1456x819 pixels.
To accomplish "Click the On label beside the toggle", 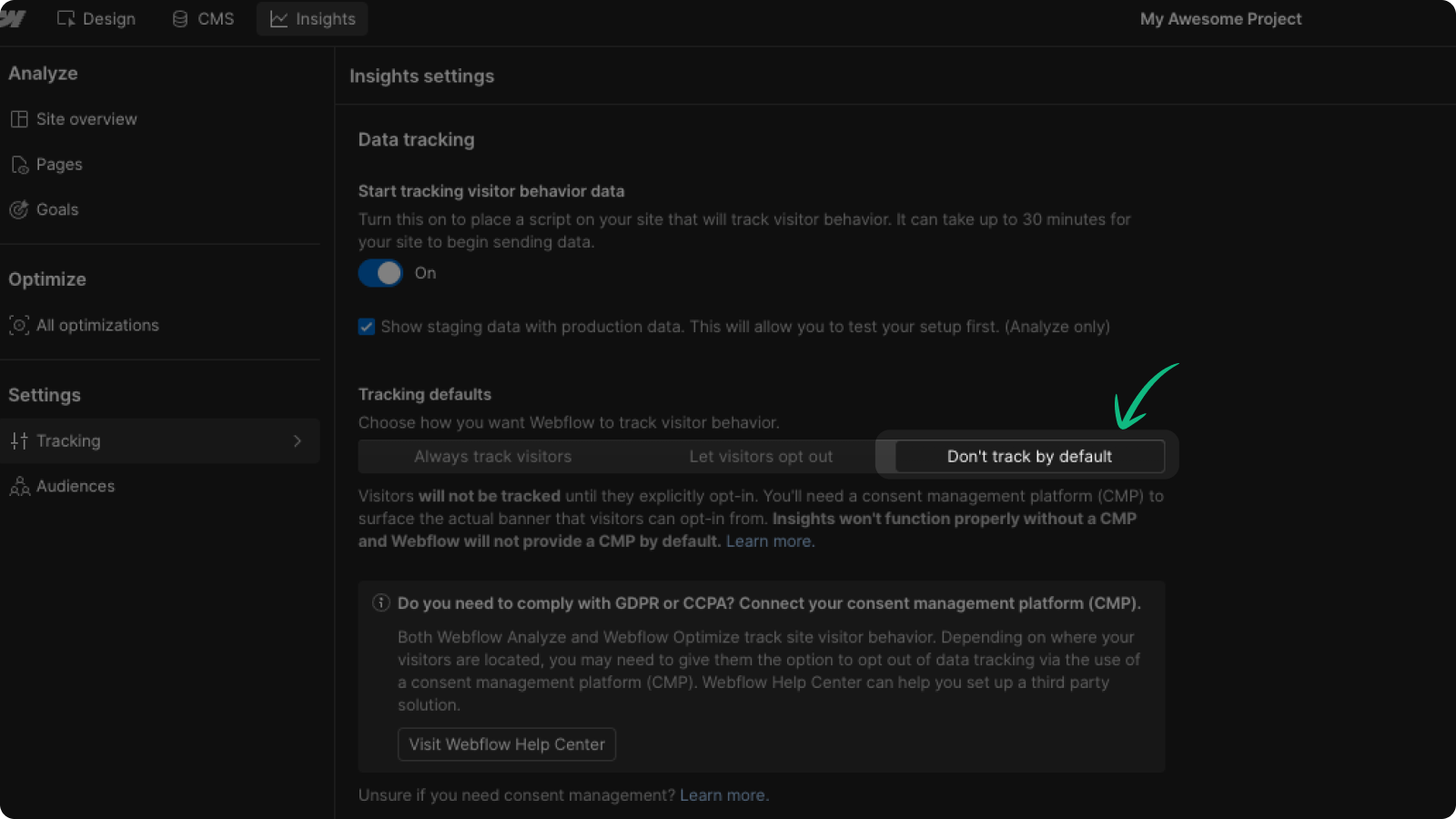I will coord(425,273).
